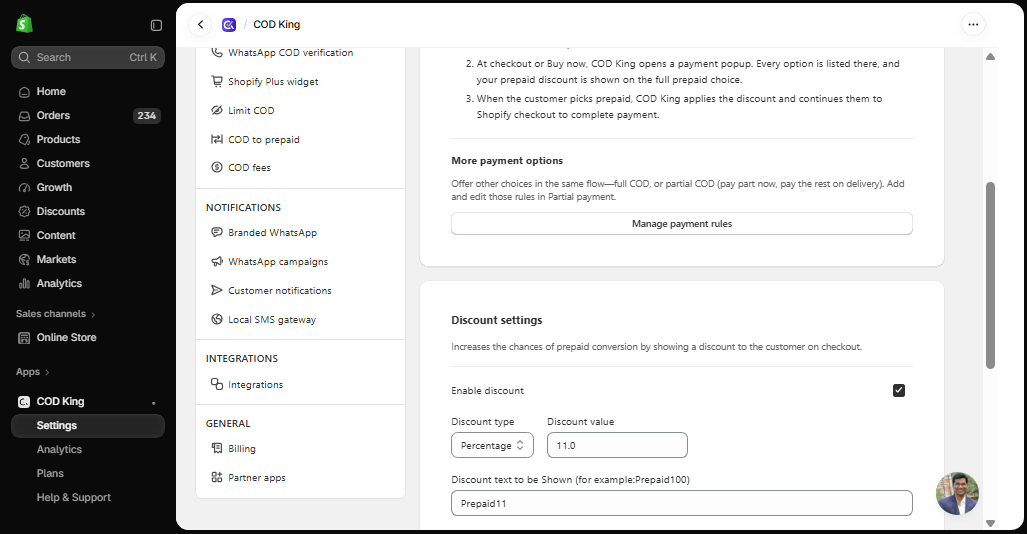
Task: Click the WhatsApp COD verification phone icon
Action: (217, 52)
